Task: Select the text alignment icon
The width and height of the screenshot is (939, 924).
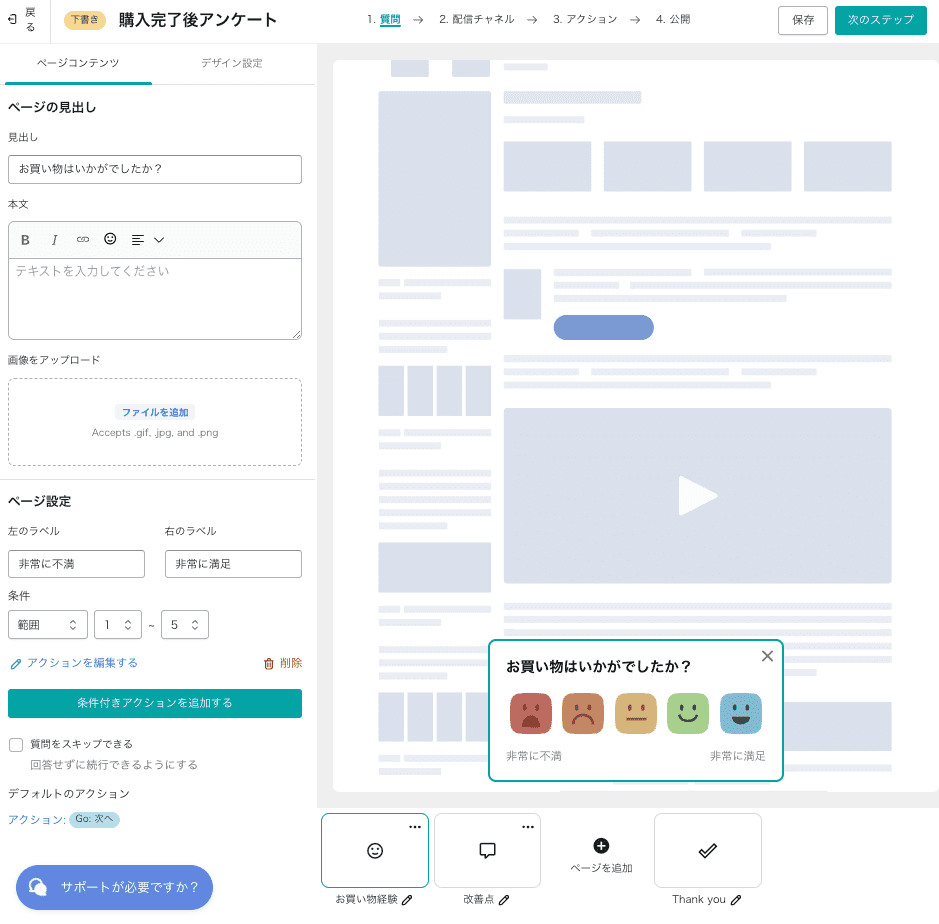Action: [x=137, y=240]
